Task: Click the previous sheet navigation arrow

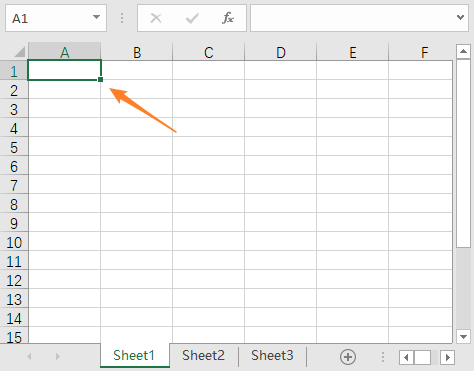Action: [29, 357]
